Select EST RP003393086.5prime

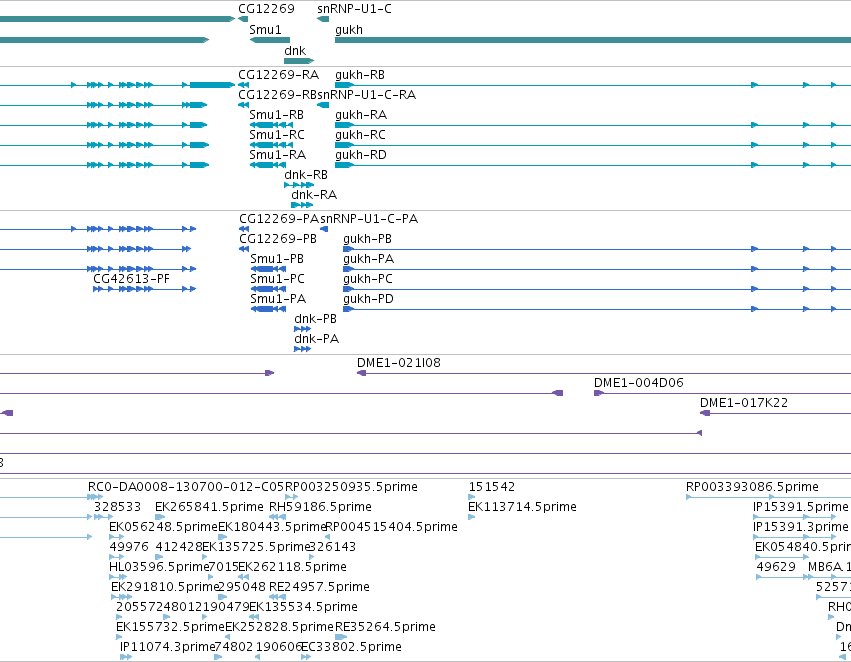[752, 487]
